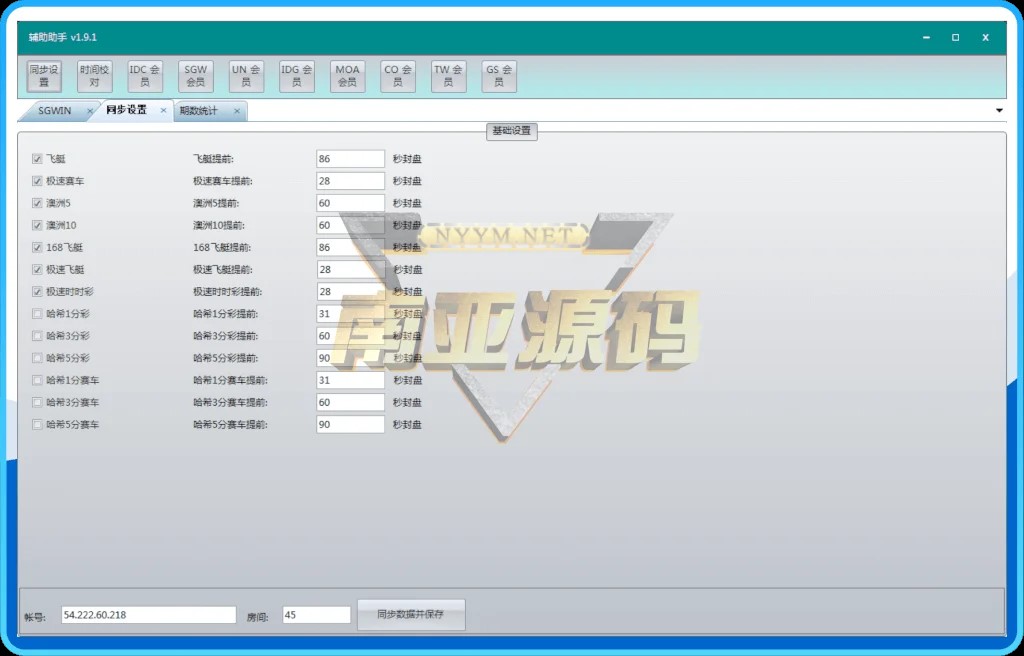Focus the 极速赛车提前 seconds field

click(x=350, y=181)
